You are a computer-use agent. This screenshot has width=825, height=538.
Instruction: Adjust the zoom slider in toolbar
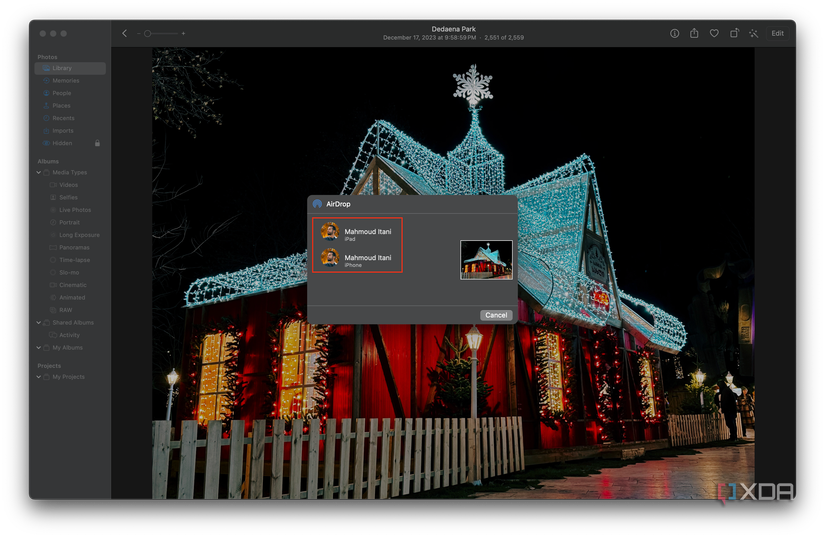coord(160,34)
